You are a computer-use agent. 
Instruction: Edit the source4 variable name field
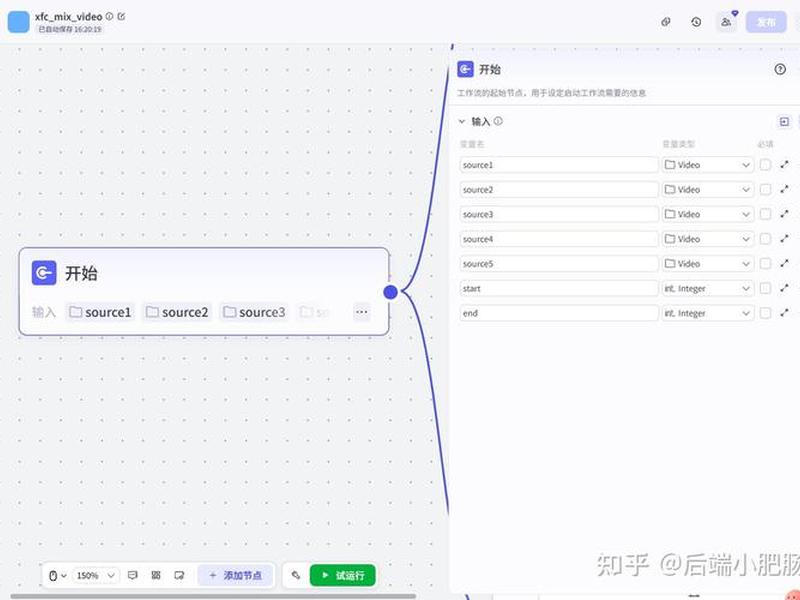pos(559,239)
